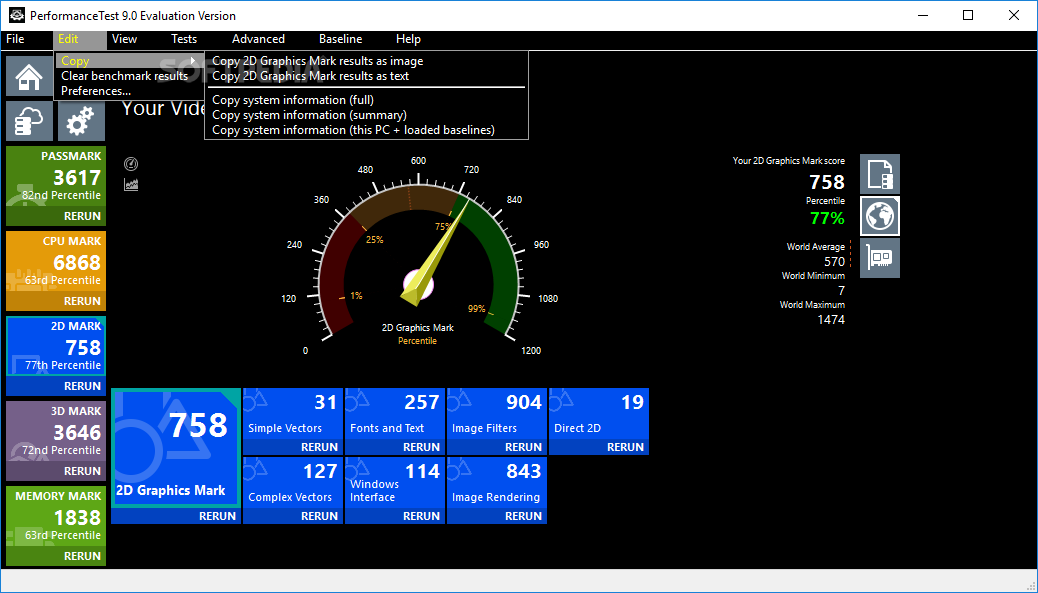Open the Tests menu
This screenshot has height=593, width=1038.
coord(184,39)
